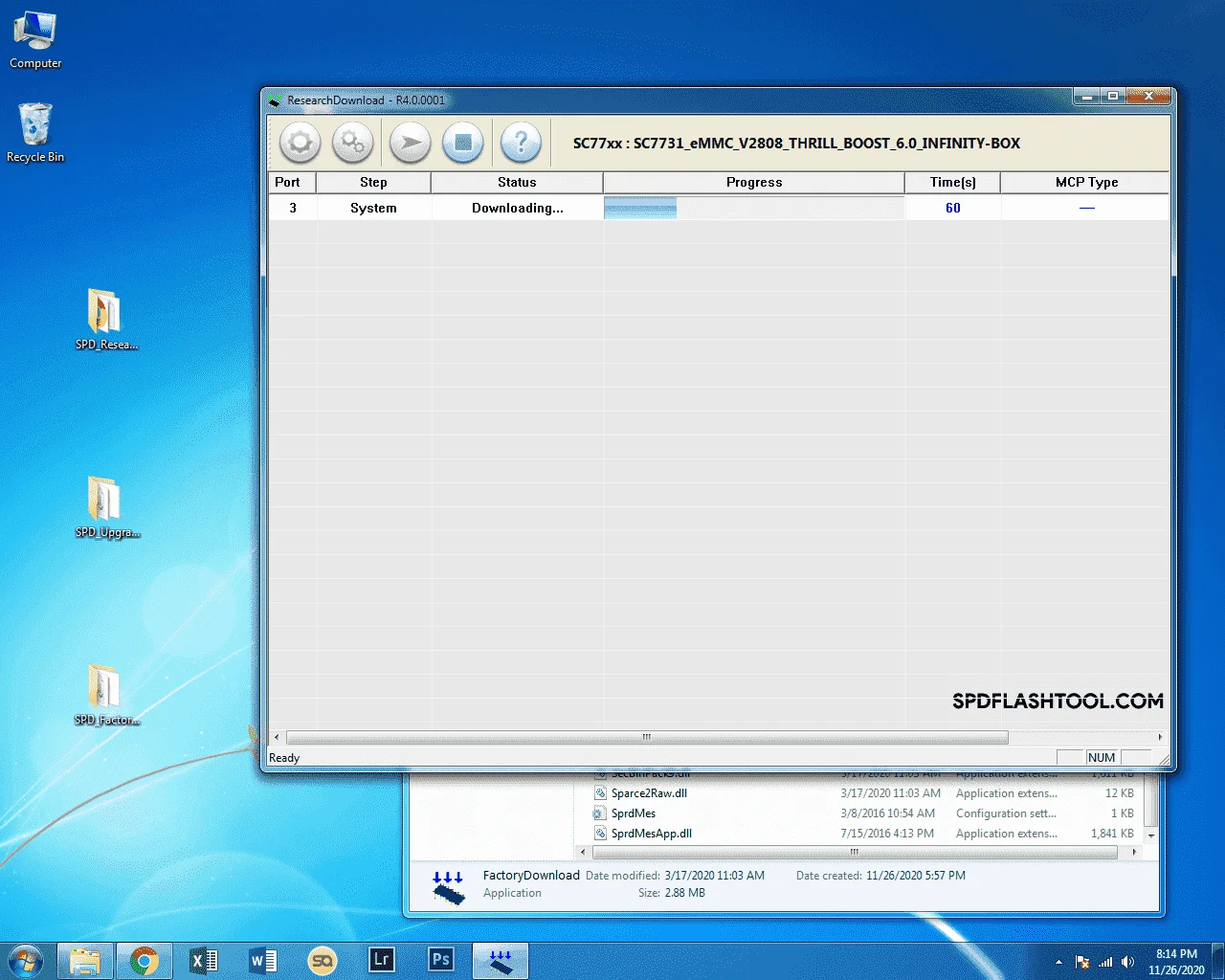Click the Start Downloading arrow icon
1225x980 pixels.
(410, 144)
